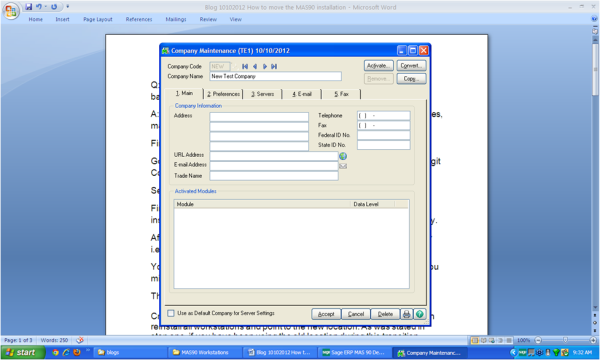This screenshot has width=600, height=360.
Task: Switch to the 2. Preferences tab
Action: 223,94
